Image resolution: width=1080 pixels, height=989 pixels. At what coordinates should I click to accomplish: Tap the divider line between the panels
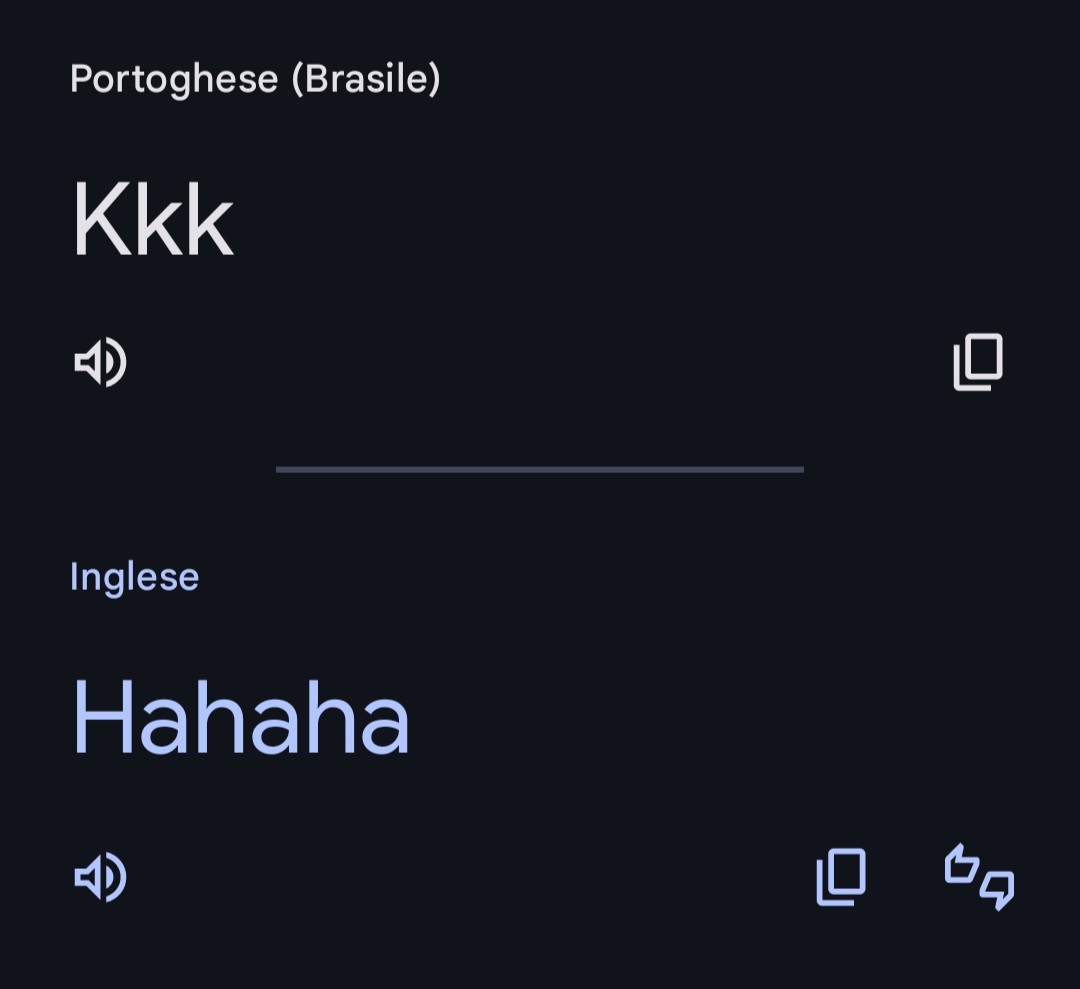click(x=540, y=468)
